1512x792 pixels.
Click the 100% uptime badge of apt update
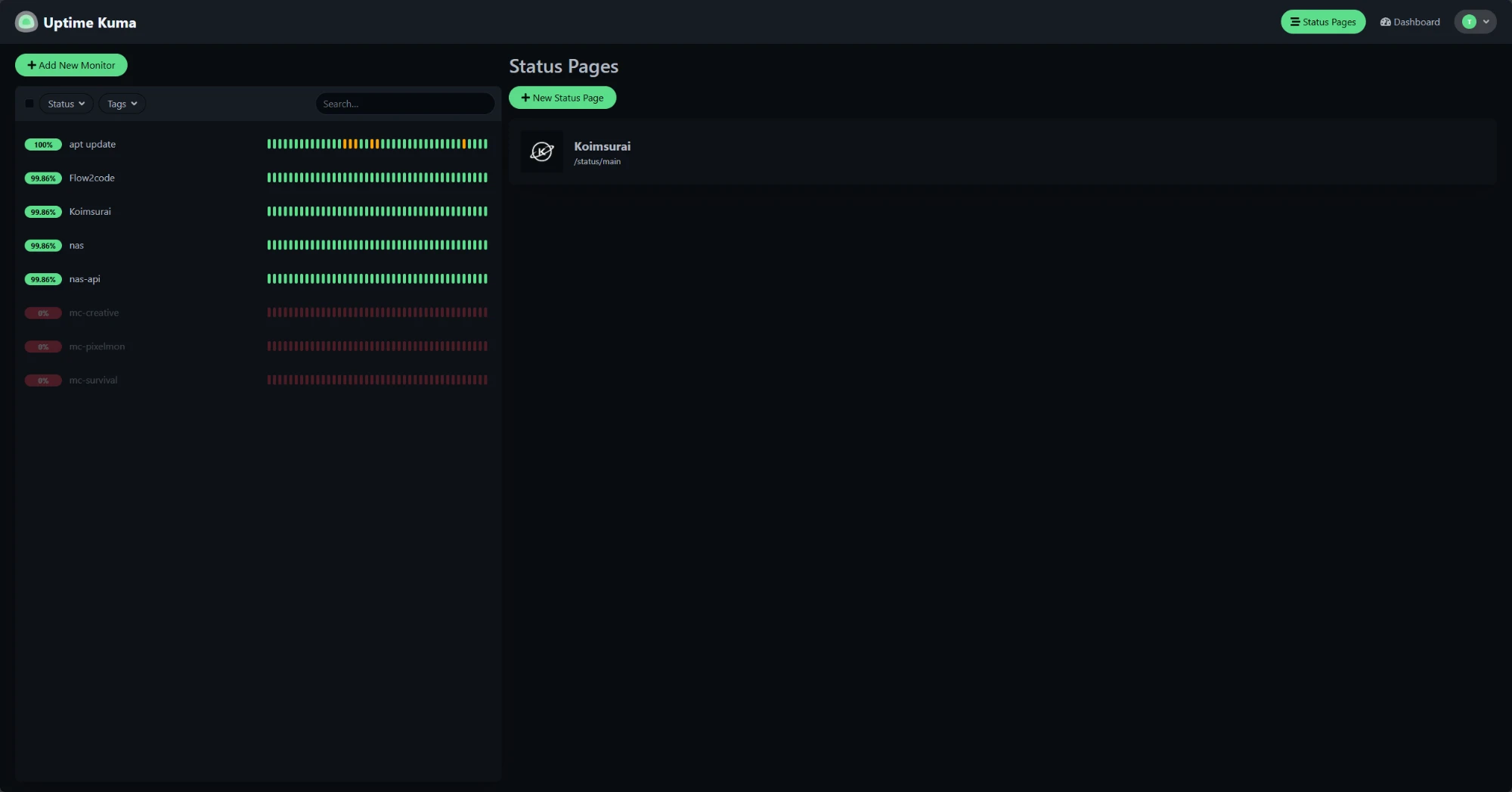pos(43,144)
